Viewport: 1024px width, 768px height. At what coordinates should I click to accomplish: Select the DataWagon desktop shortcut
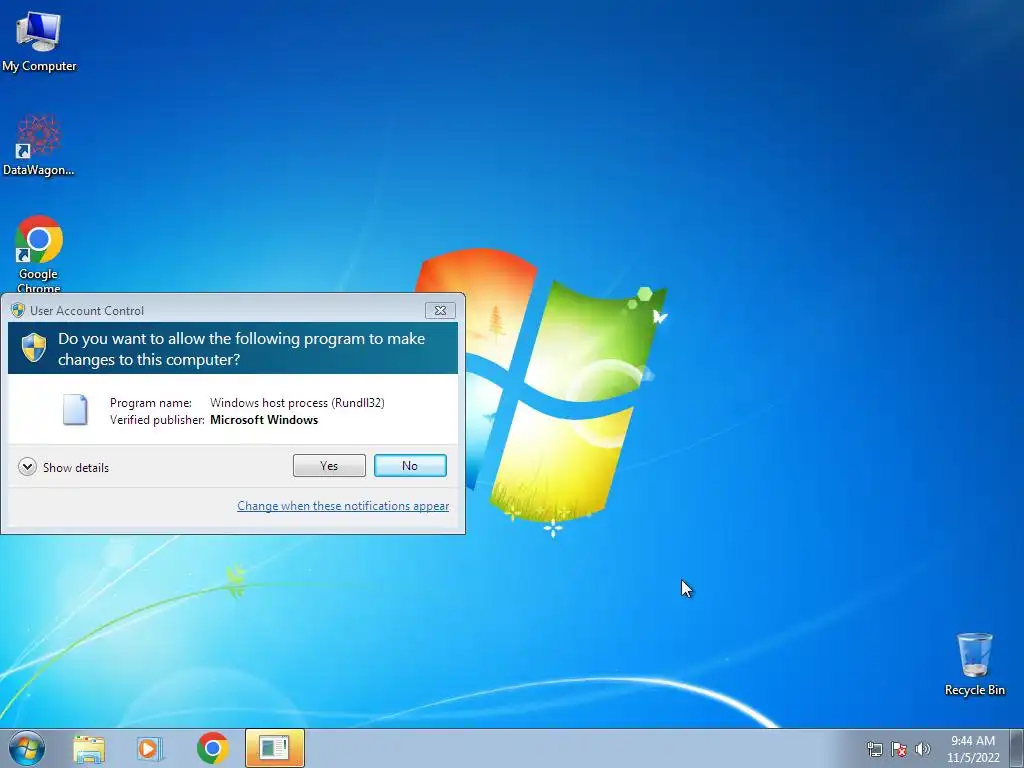(39, 146)
